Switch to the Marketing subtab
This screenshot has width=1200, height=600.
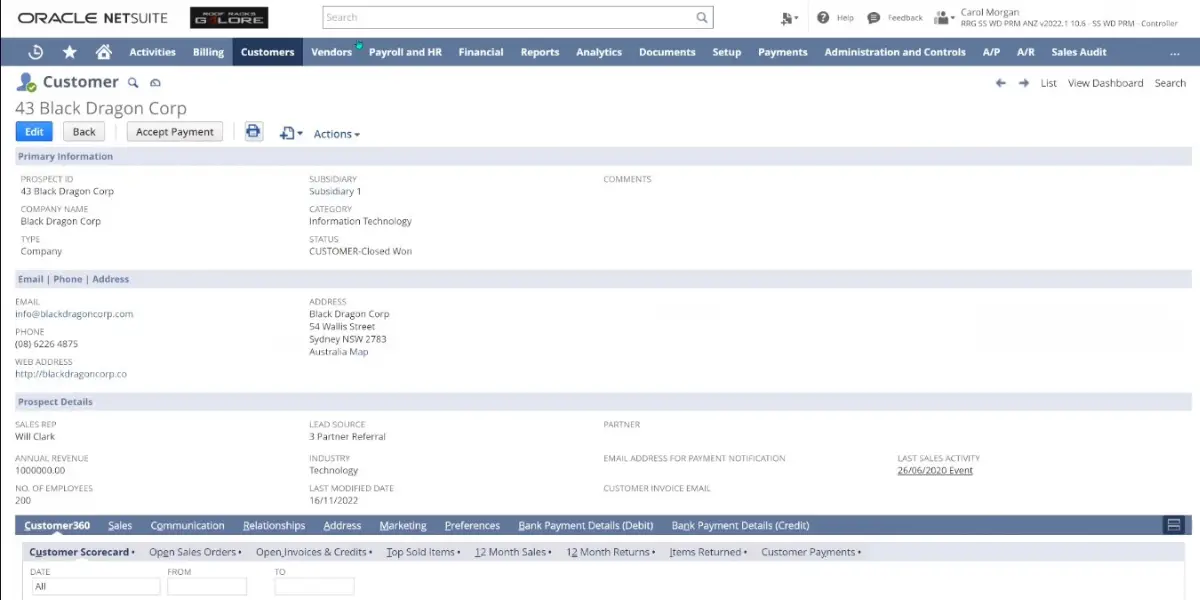click(x=403, y=525)
